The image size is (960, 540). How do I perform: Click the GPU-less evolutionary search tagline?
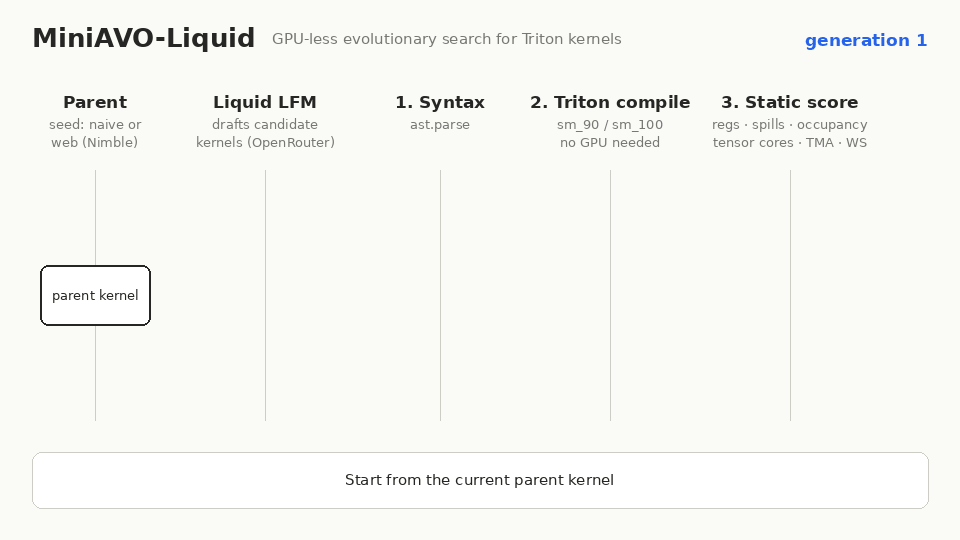446,39
